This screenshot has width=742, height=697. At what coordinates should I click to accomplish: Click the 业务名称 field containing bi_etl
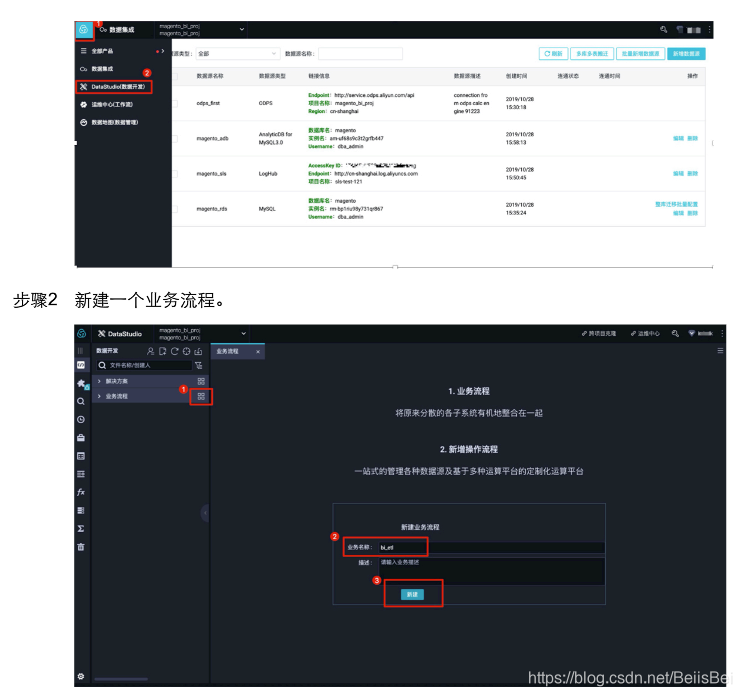point(492,547)
